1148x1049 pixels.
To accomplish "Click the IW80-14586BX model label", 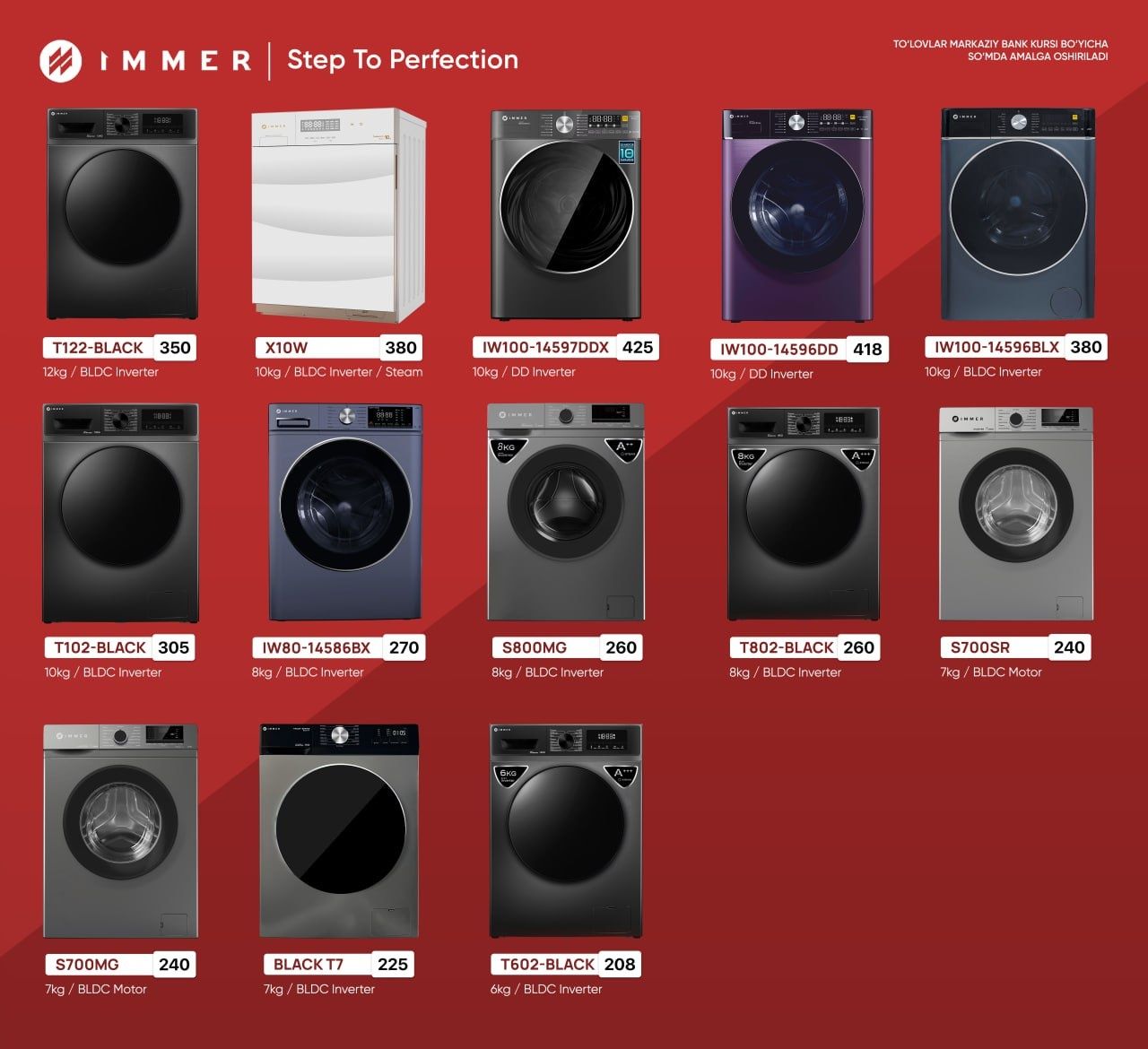I will tap(316, 647).
